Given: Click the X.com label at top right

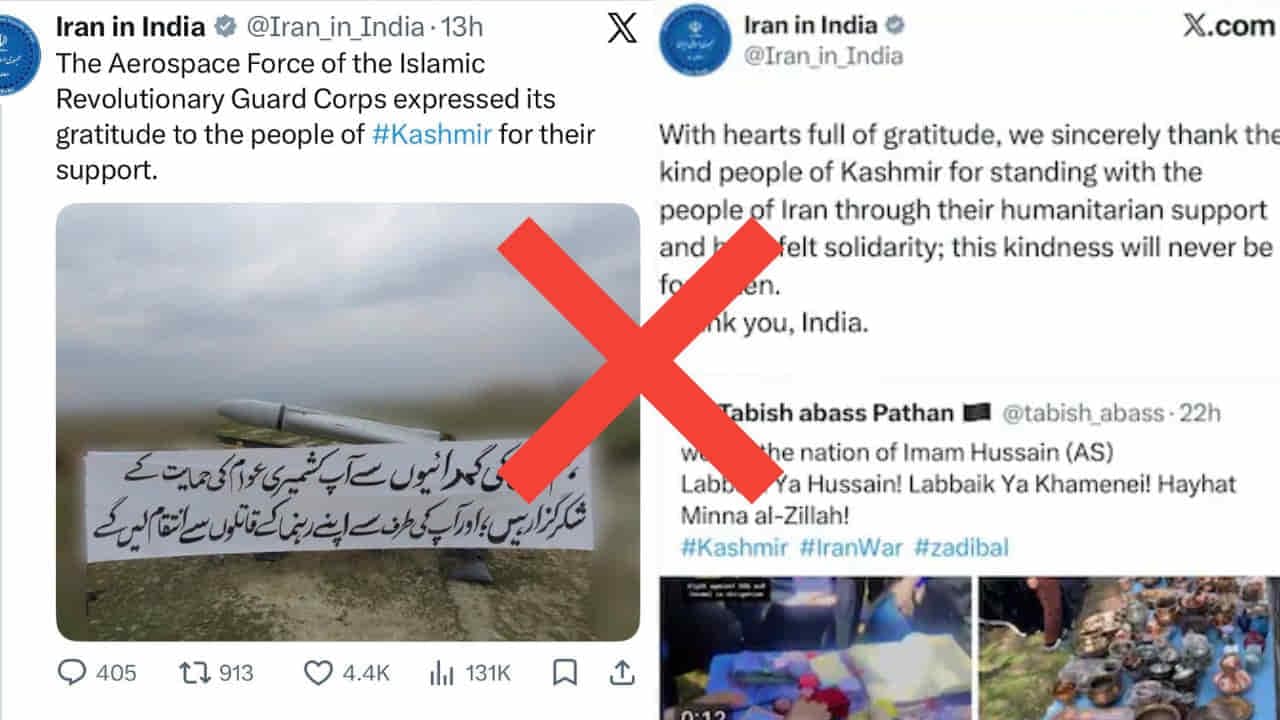Looking at the screenshot, I should pyautogui.click(x=1228, y=26).
